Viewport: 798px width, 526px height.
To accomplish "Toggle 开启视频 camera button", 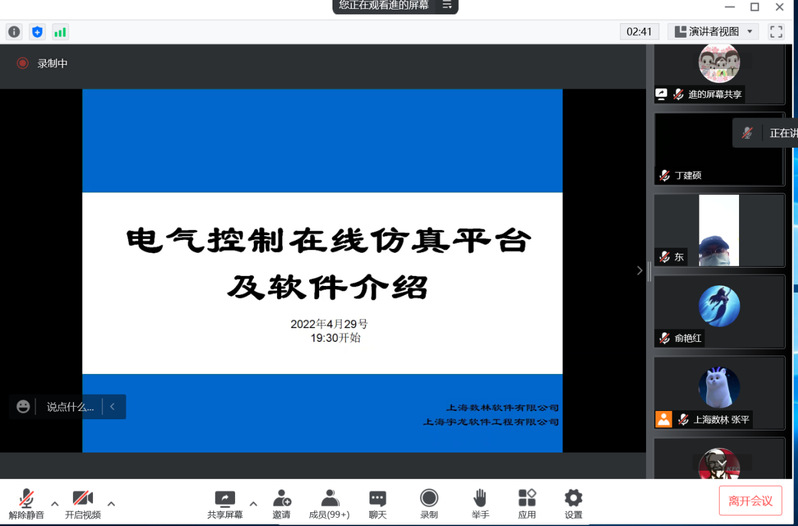I will click(x=83, y=504).
